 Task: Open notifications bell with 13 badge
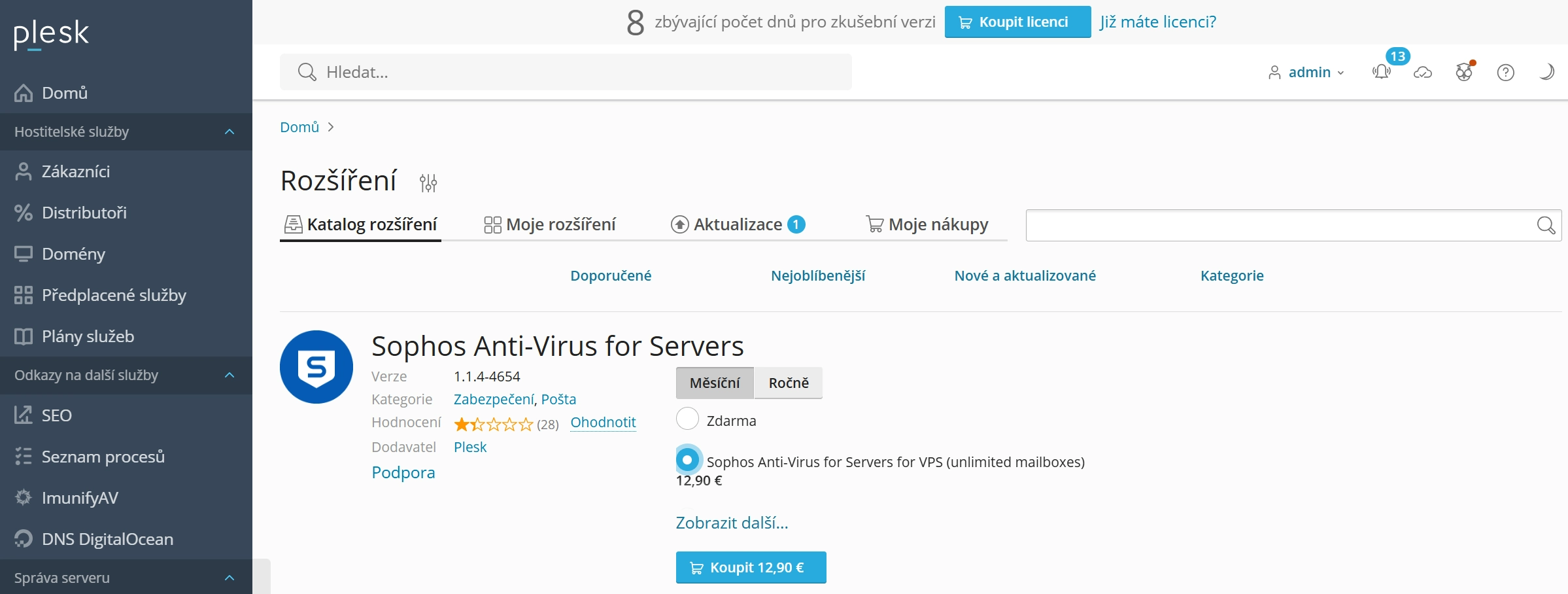tap(1382, 72)
